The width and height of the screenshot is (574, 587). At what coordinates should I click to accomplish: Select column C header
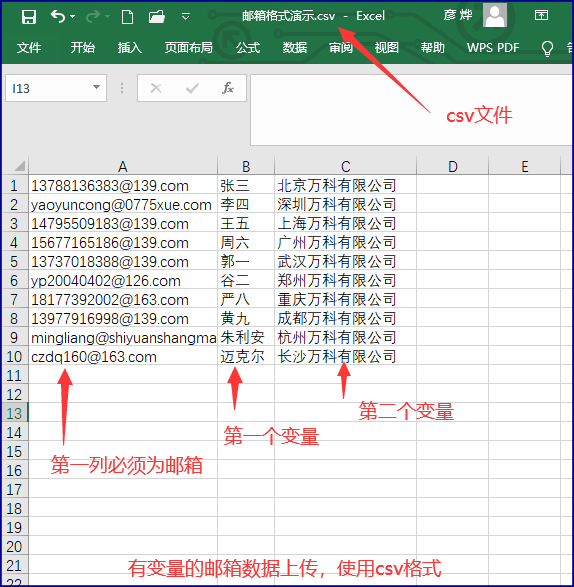point(345,167)
